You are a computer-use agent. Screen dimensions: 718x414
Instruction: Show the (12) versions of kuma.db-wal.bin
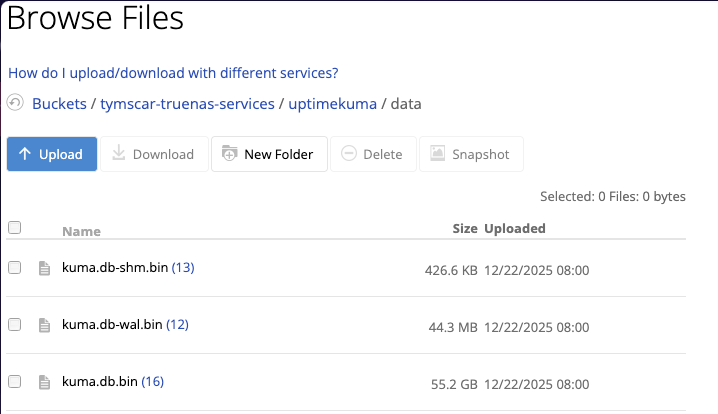click(177, 325)
